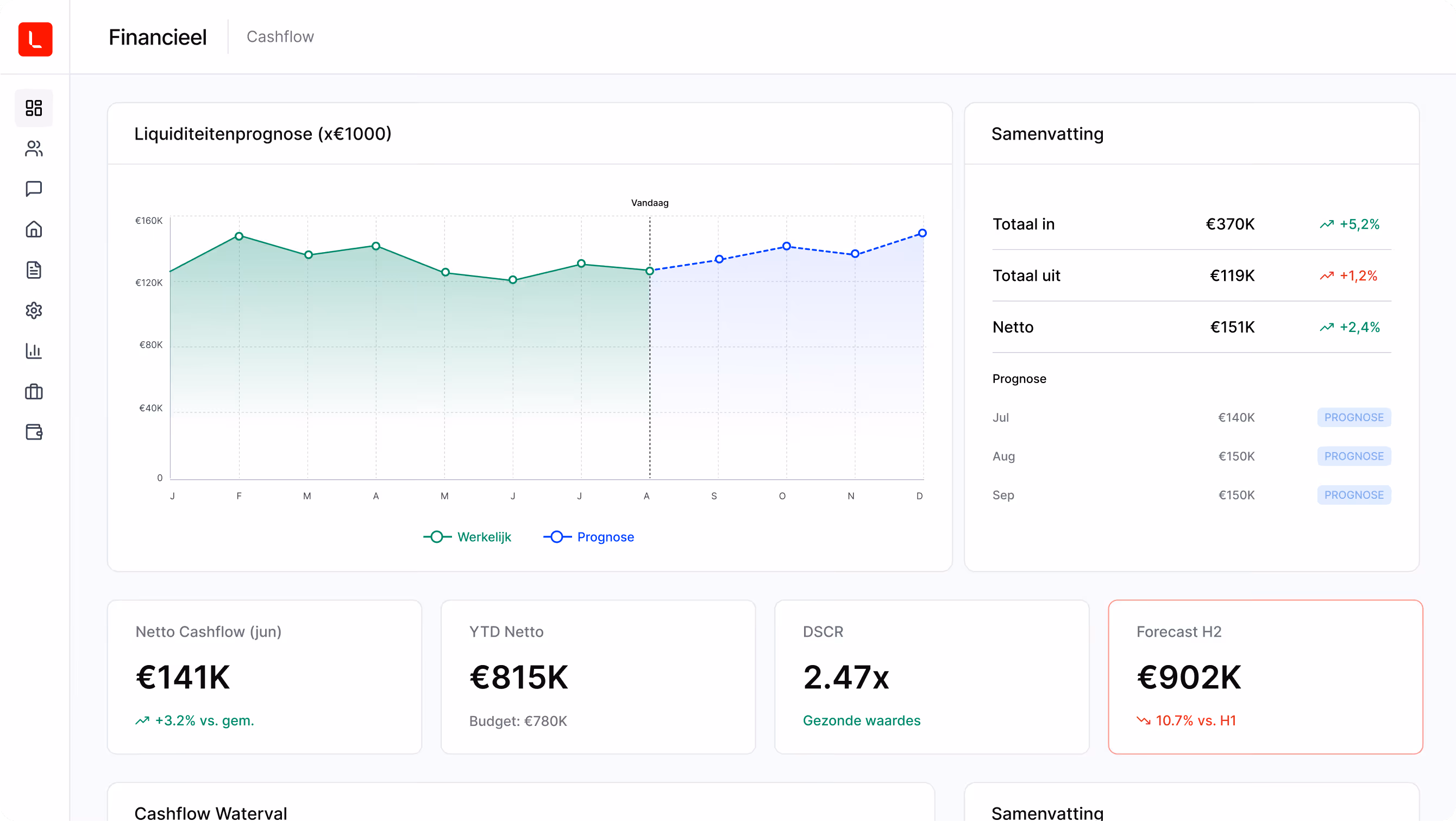Click the Jul forecast value €140K
The height and width of the screenshot is (821, 1456).
[x=1236, y=418]
